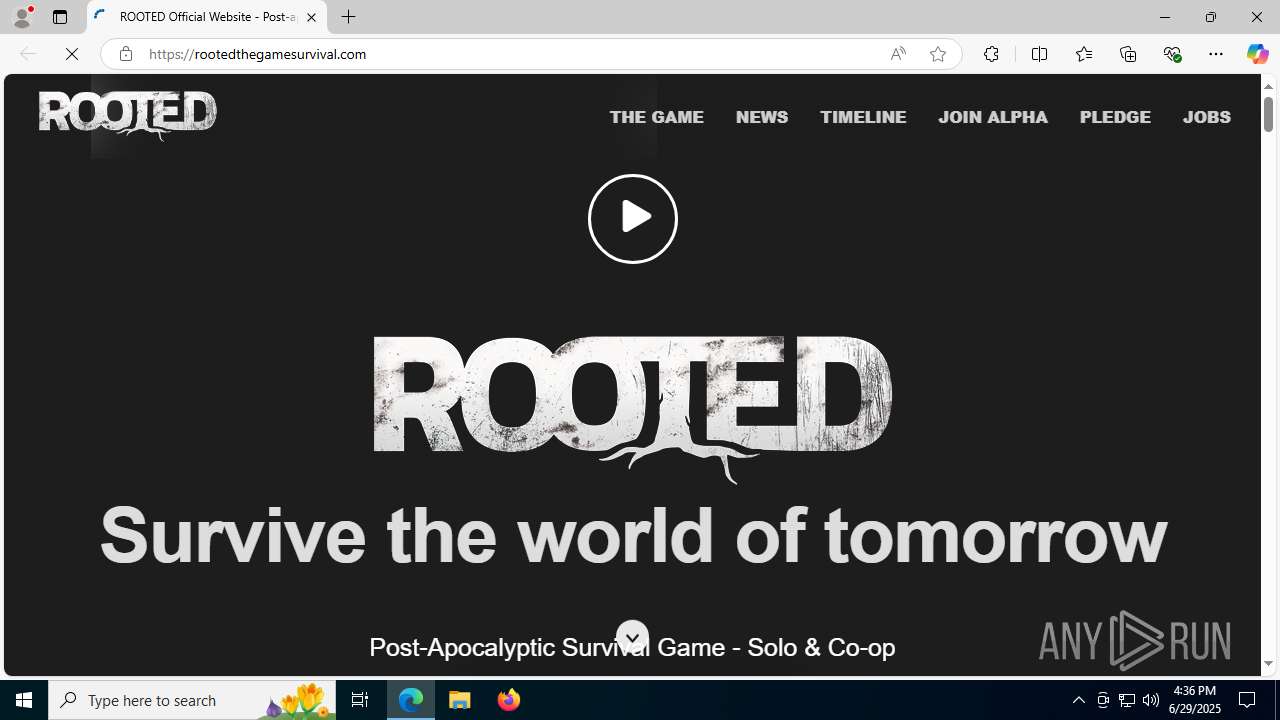Go back to previous page

click(27, 54)
